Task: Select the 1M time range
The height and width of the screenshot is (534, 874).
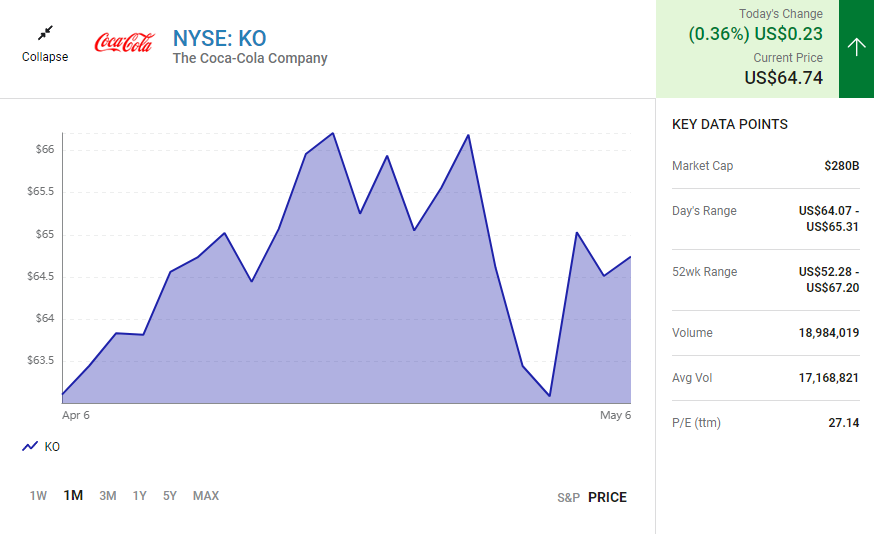Action: [x=73, y=496]
